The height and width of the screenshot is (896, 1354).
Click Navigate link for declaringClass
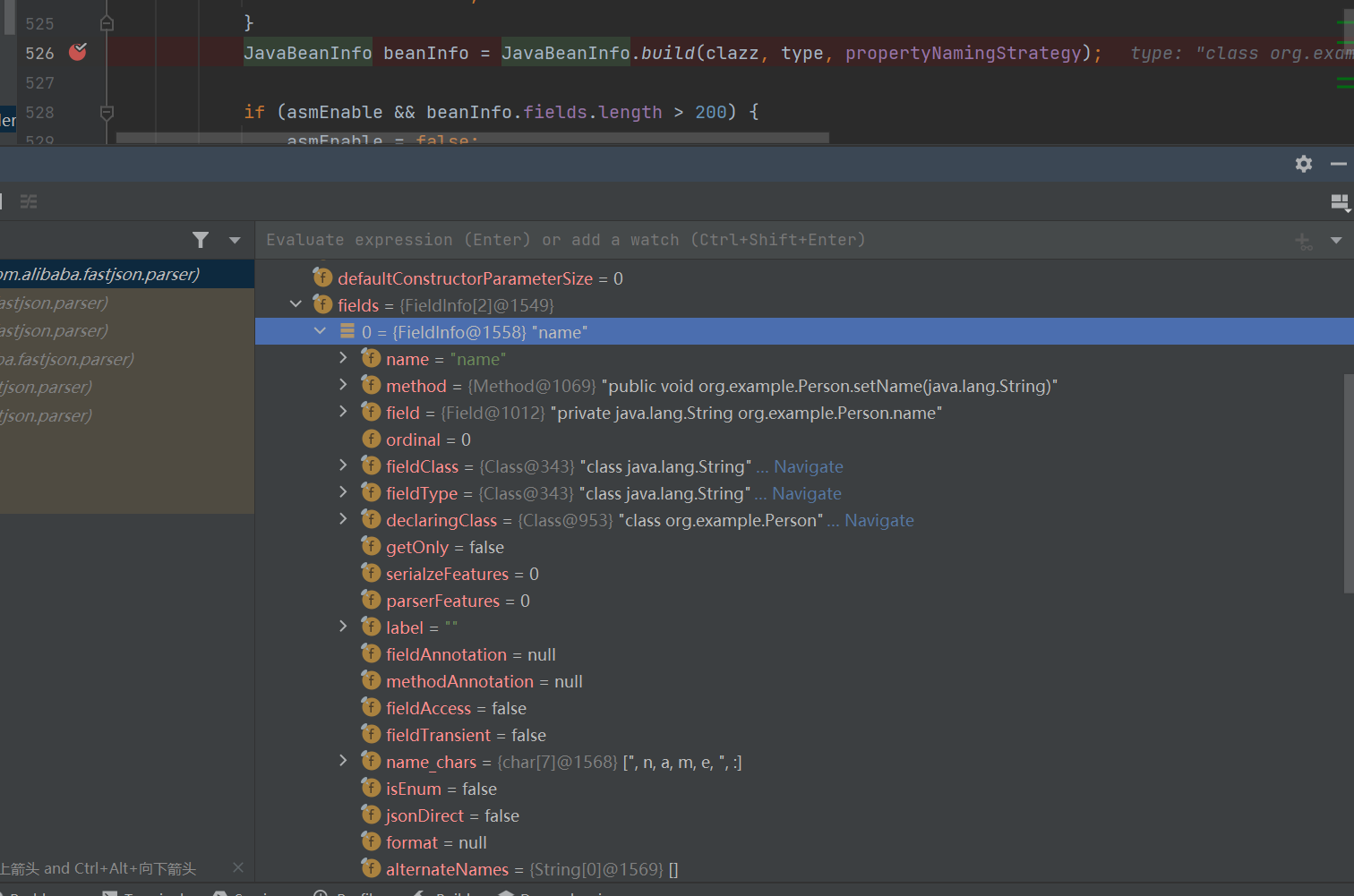[x=878, y=520]
